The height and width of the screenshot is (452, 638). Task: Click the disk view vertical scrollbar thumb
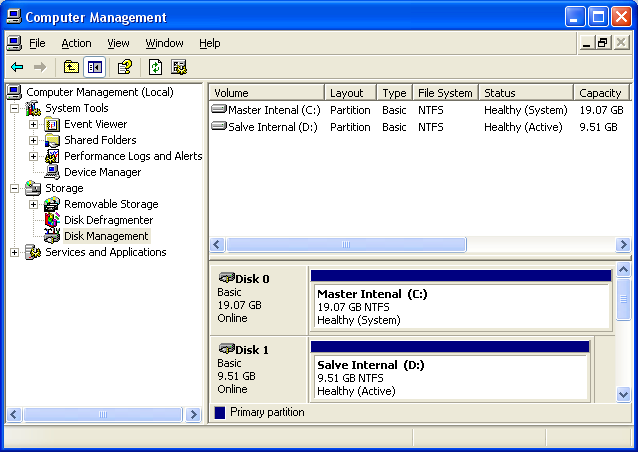(623, 299)
